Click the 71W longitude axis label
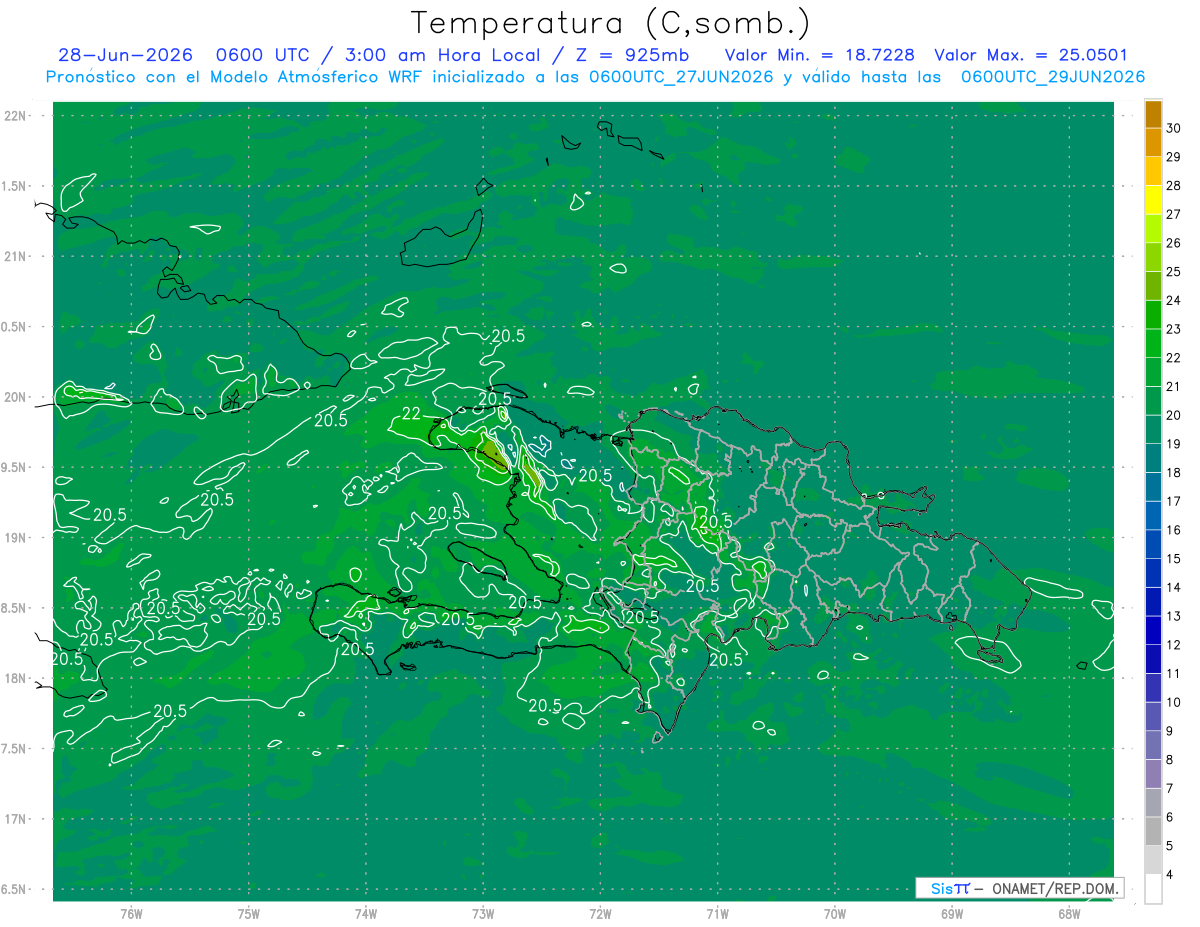The width and height of the screenshot is (1200, 927). pos(717,912)
